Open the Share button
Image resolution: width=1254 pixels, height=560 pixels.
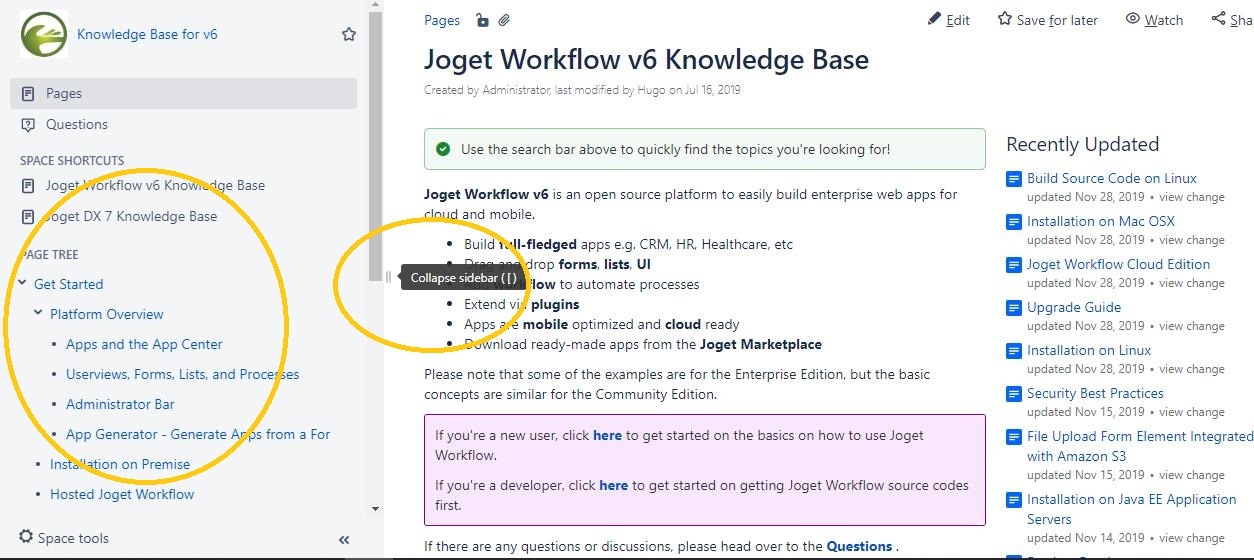point(1231,19)
